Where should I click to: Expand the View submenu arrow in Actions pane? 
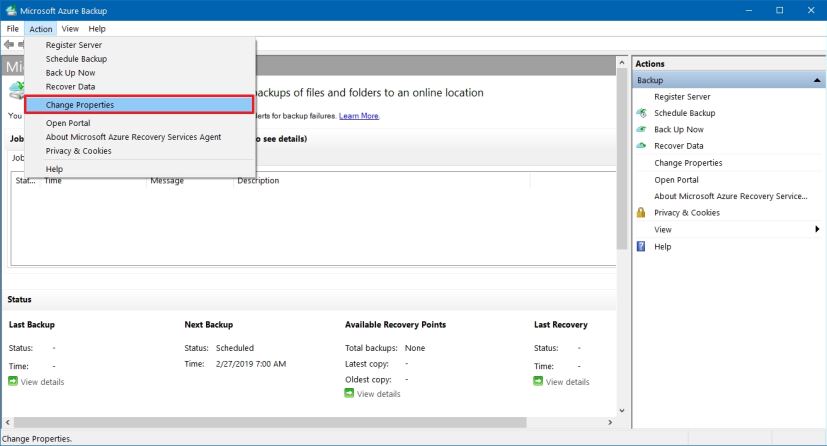pos(816,229)
